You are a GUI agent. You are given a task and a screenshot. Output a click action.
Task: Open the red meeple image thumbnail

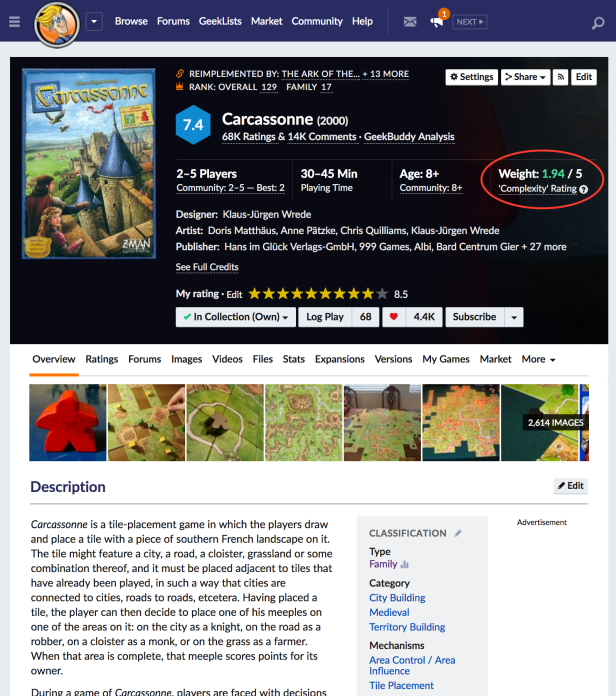(x=67, y=423)
